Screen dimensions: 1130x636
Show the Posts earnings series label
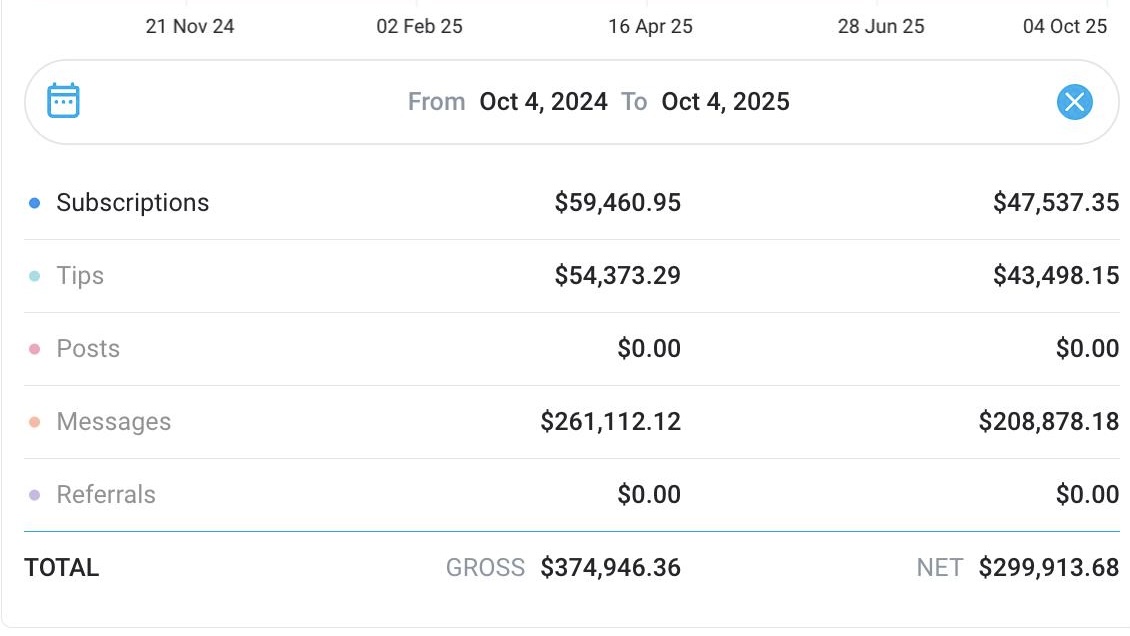tap(88, 349)
